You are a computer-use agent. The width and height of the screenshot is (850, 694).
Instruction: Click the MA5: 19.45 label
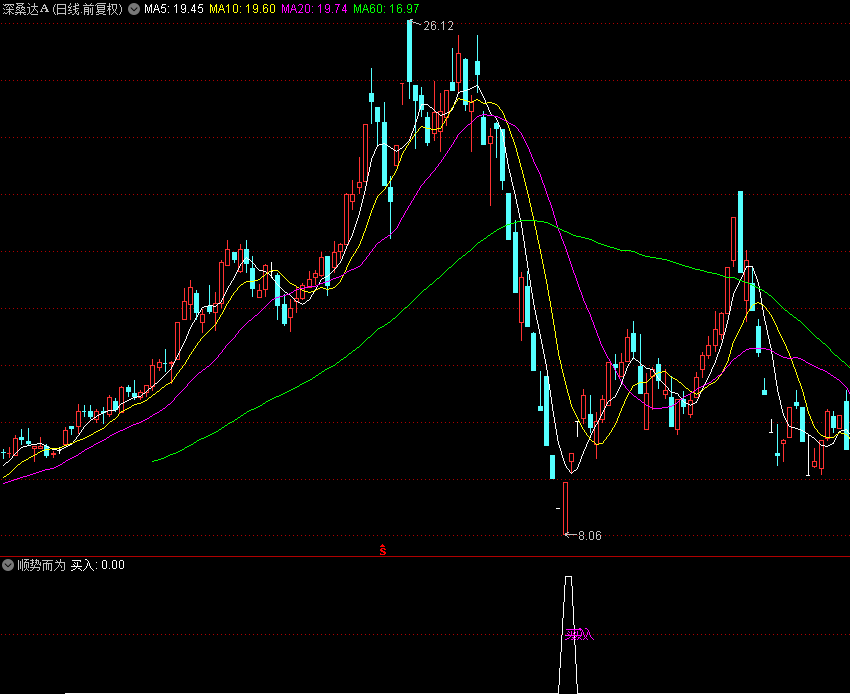(173, 9)
